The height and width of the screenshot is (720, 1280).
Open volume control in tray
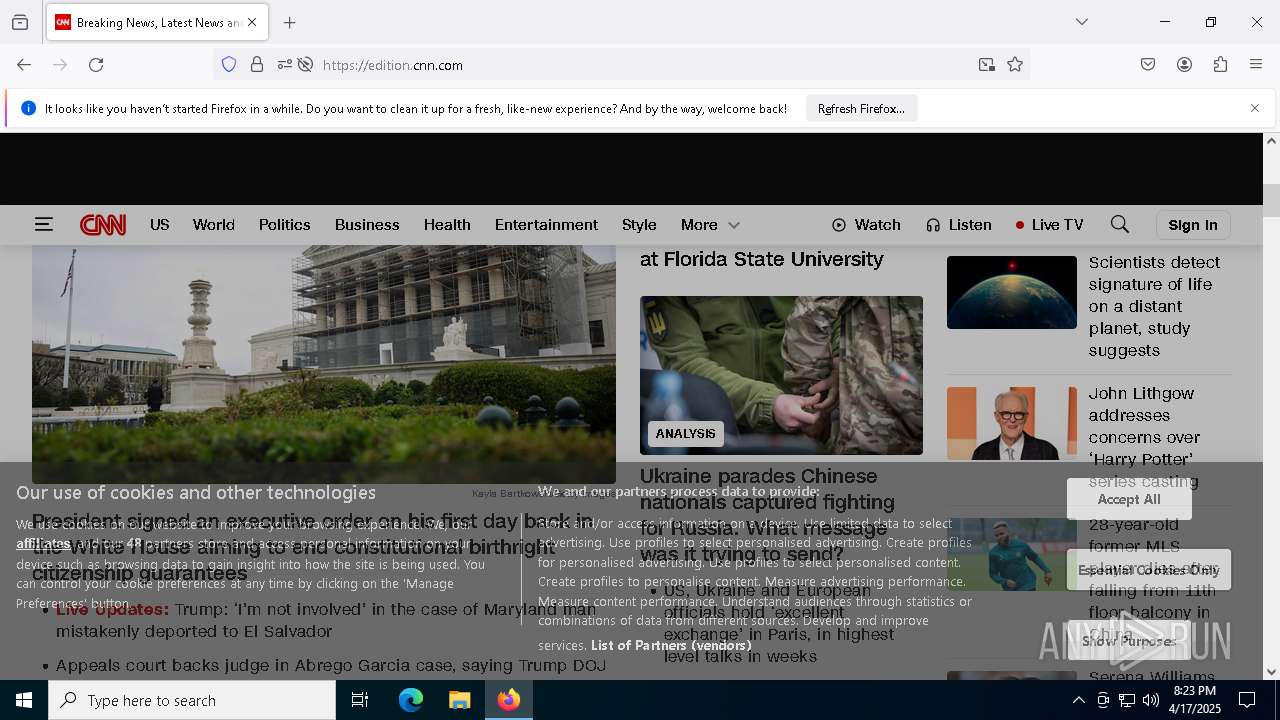[1151, 701]
